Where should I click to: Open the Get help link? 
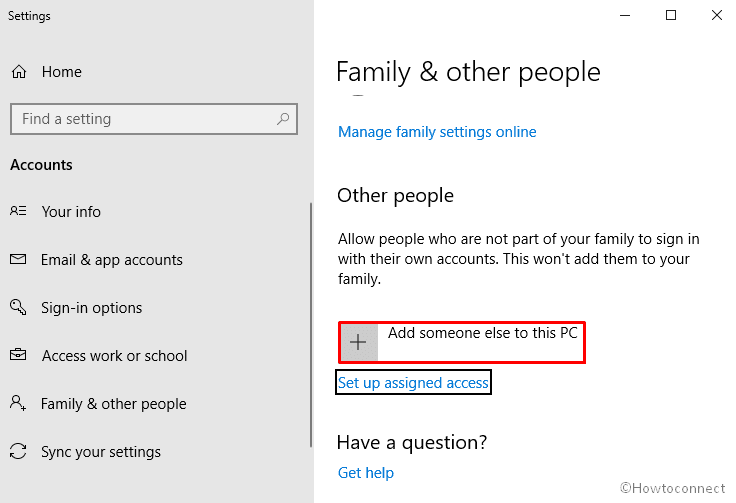point(366,473)
